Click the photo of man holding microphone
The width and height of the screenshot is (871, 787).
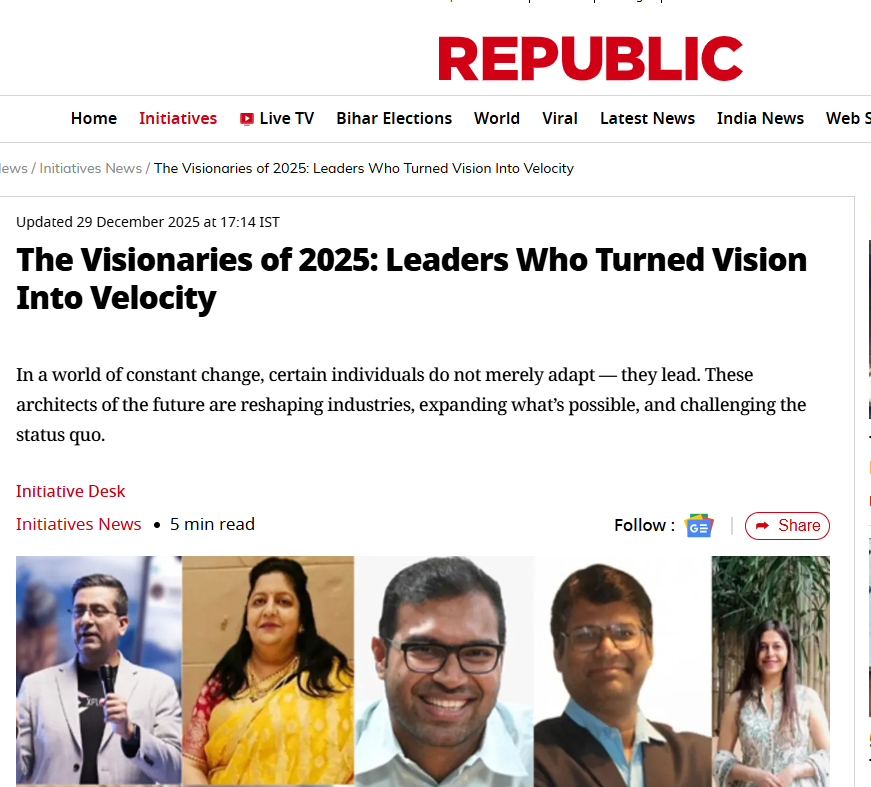(x=98, y=670)
